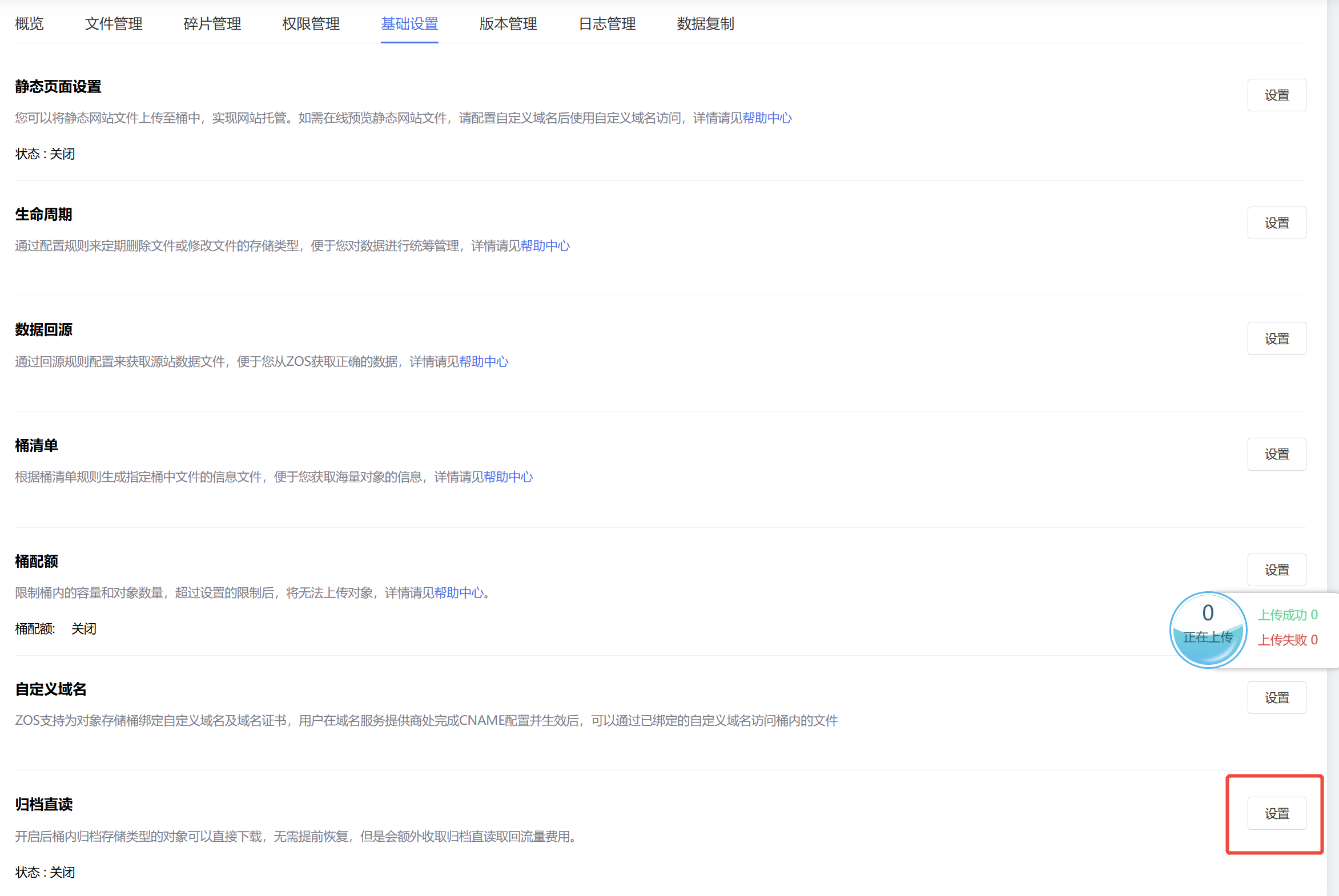This screenshot has width=1339, height=896.
Task: Switch to 文件管理 tab
Action: click(x=114, y=24)
